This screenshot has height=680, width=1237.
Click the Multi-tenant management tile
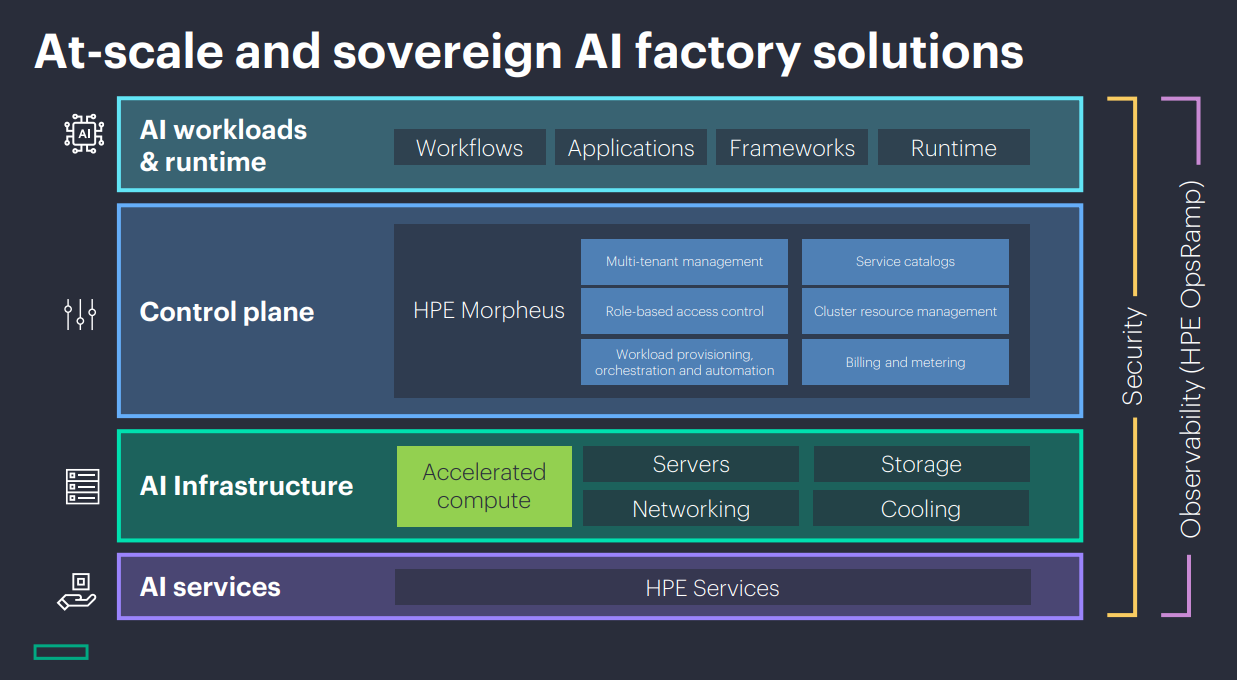coord(684,262)
